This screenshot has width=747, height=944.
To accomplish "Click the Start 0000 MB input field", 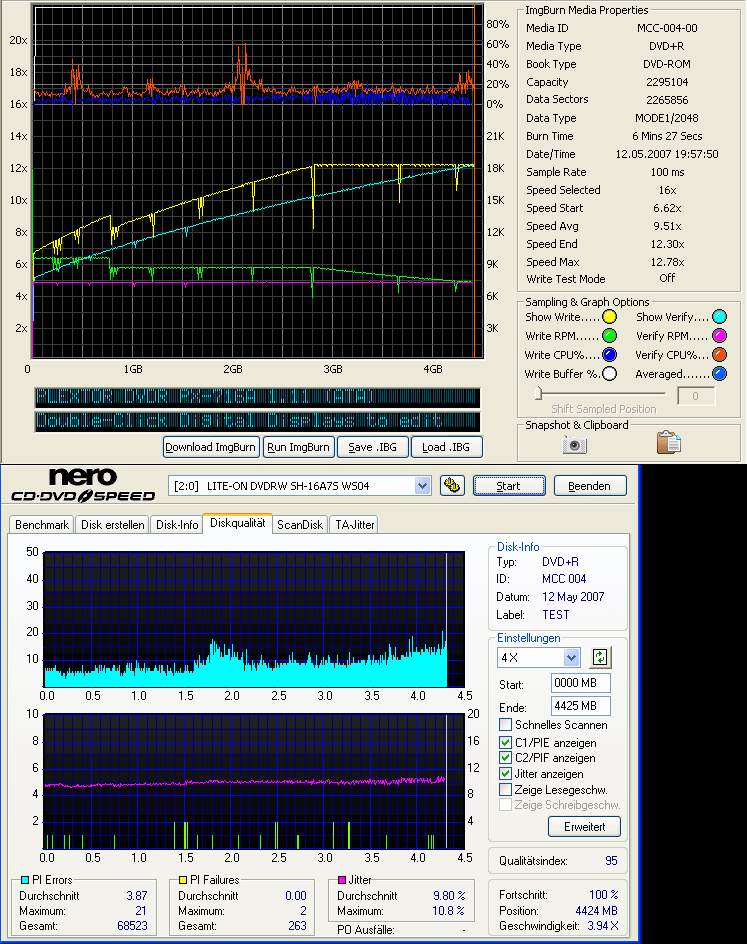I will pos(580,683).
